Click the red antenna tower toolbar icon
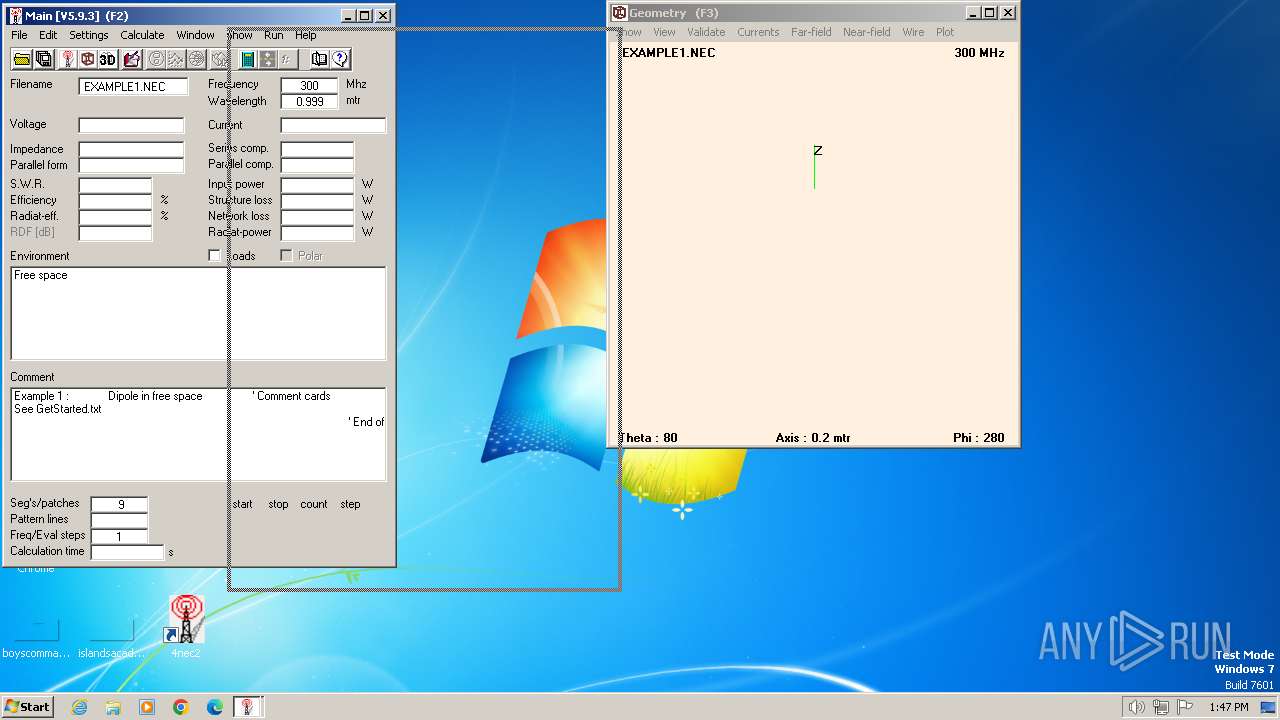Viewport: 1280px width, 720px height. click(67, 59)
